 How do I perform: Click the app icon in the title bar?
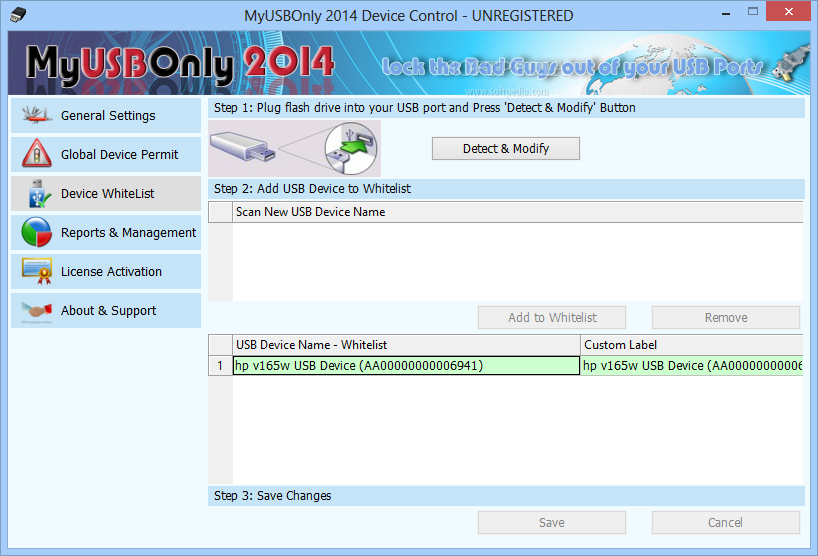[18, 15]
